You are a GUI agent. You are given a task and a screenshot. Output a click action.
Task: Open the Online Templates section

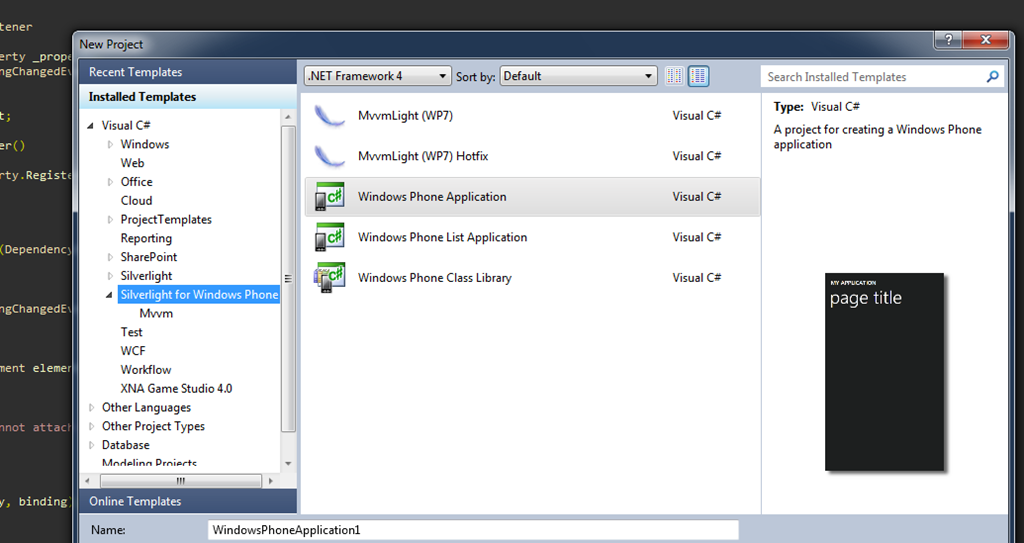click(x=187, y=501)
